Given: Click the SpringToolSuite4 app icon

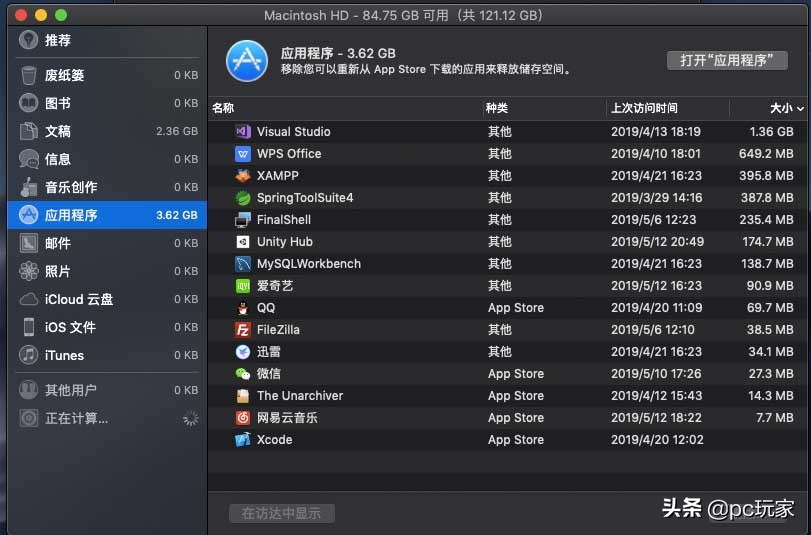Looking at the screenshot, I should click(243, 198).
